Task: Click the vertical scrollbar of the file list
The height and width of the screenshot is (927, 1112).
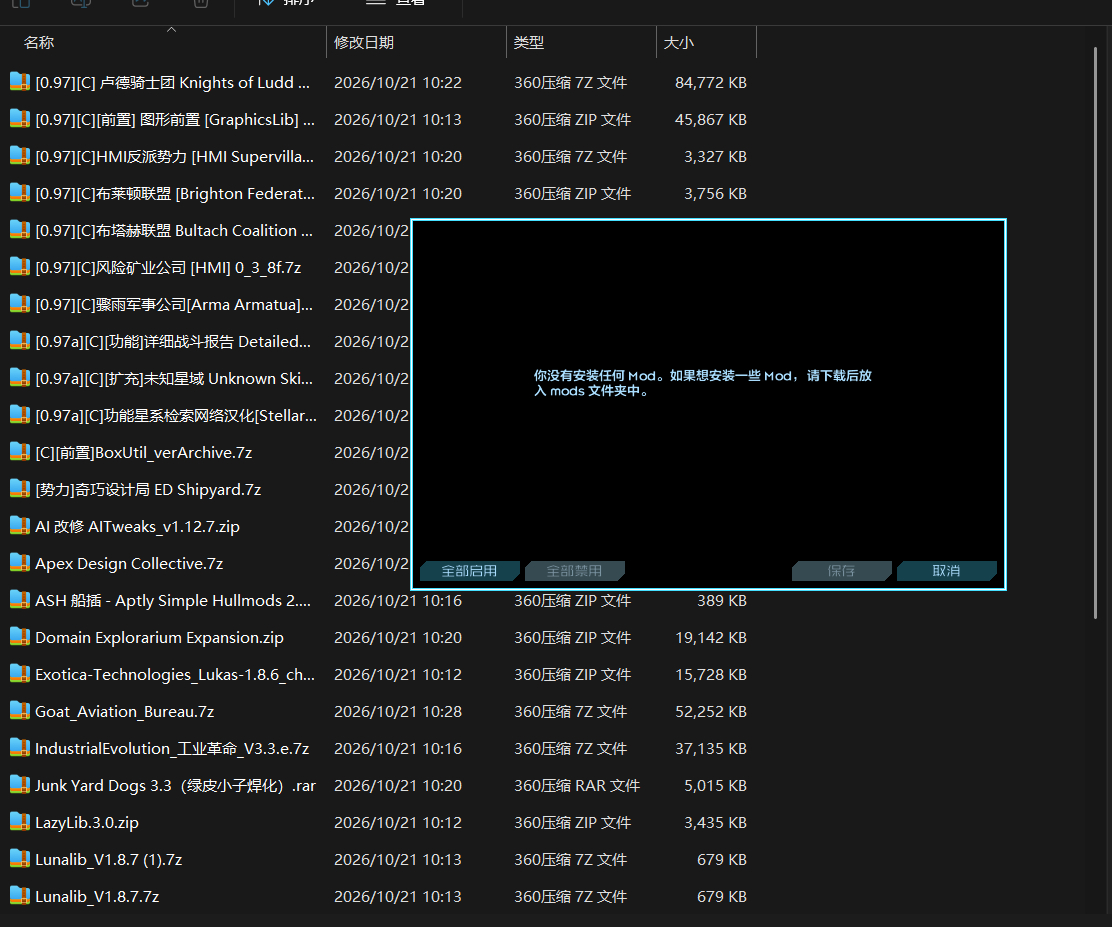Action: [1096, 333]
